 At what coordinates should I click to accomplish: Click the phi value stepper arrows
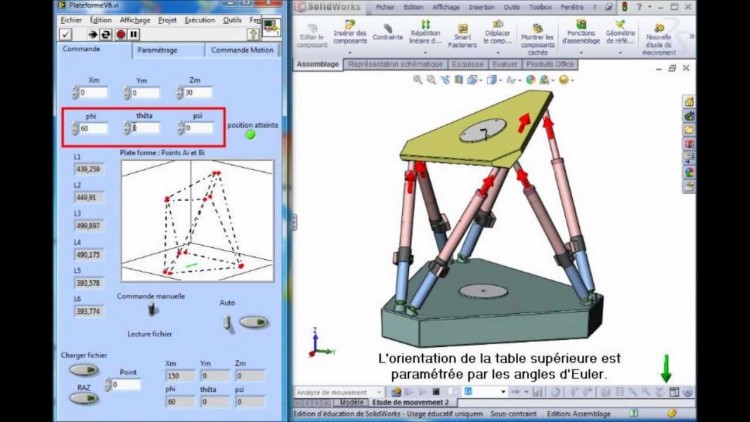[x=75, y=128]
